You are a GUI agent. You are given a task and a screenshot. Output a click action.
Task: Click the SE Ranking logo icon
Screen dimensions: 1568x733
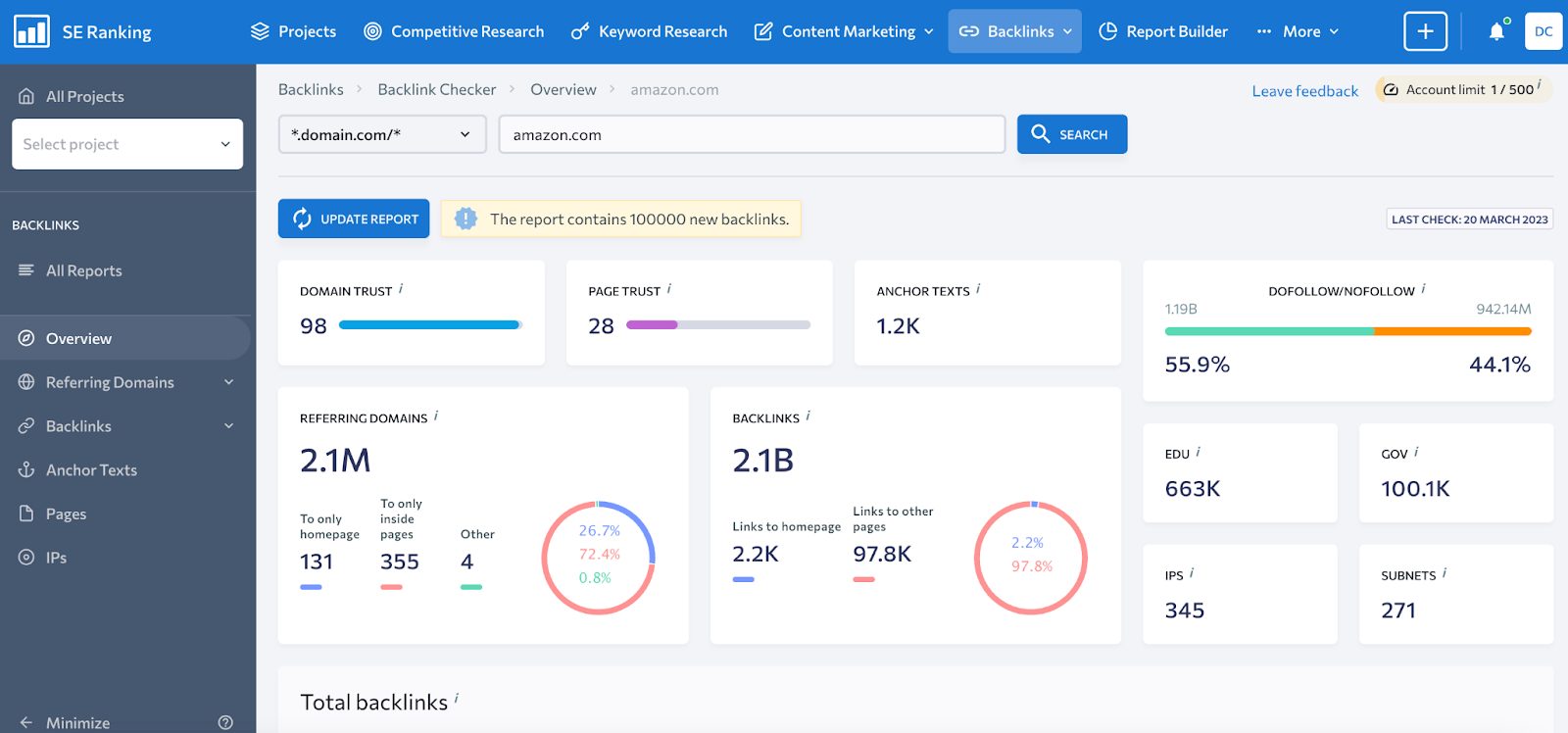click(x=31, y=31)
